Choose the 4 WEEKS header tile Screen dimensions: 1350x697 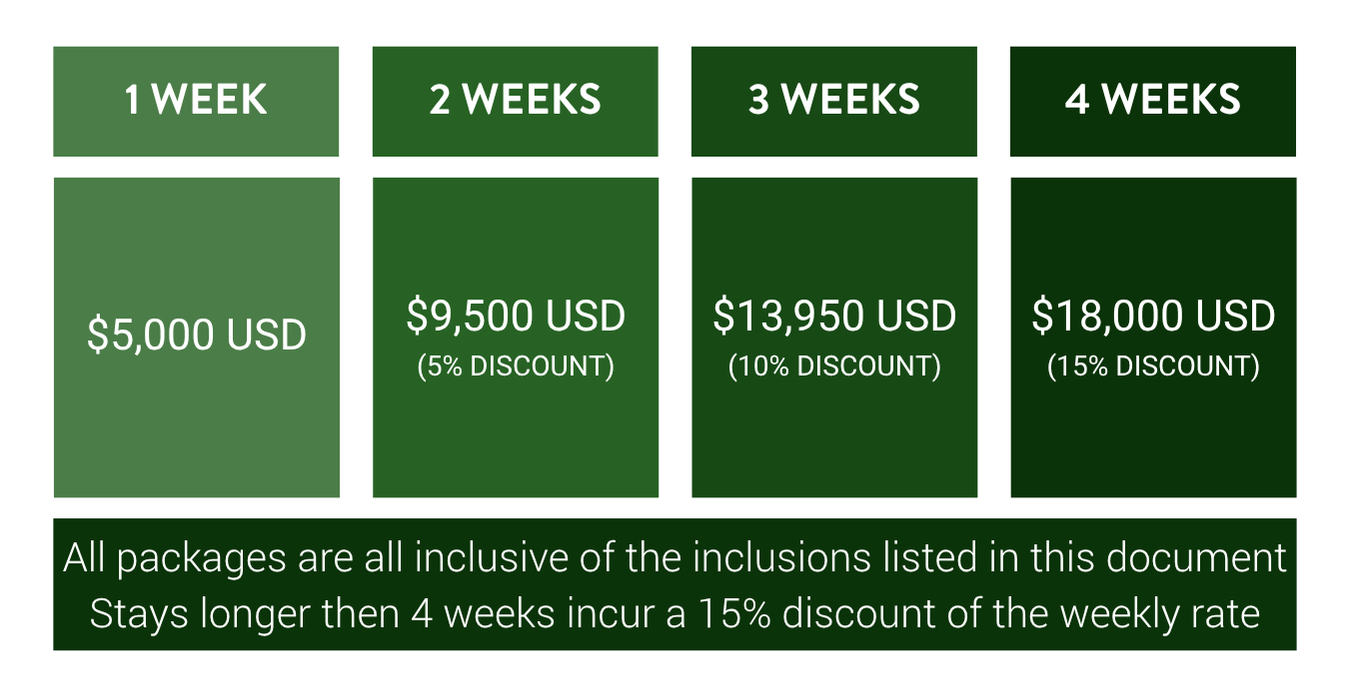1152,101
